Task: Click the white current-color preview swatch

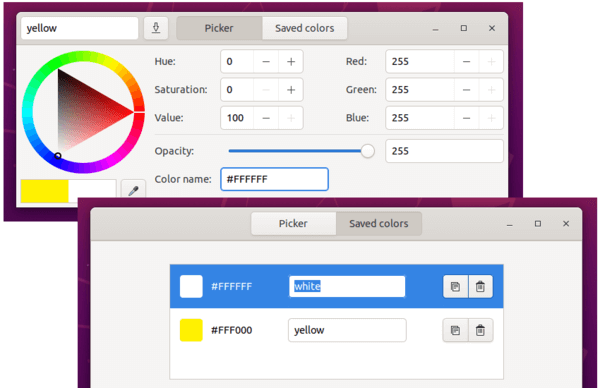Action: 92,191
